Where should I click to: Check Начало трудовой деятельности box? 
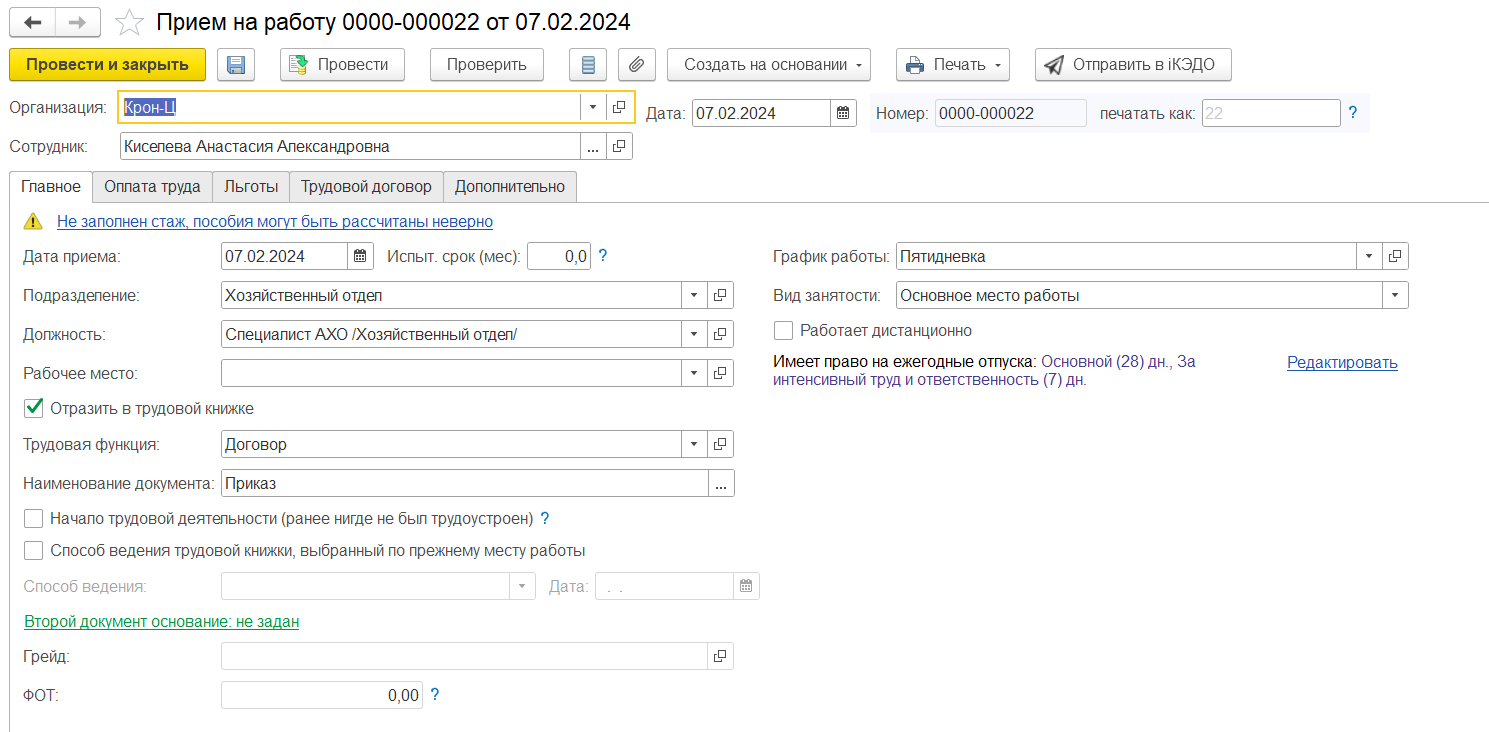(34, 519)
